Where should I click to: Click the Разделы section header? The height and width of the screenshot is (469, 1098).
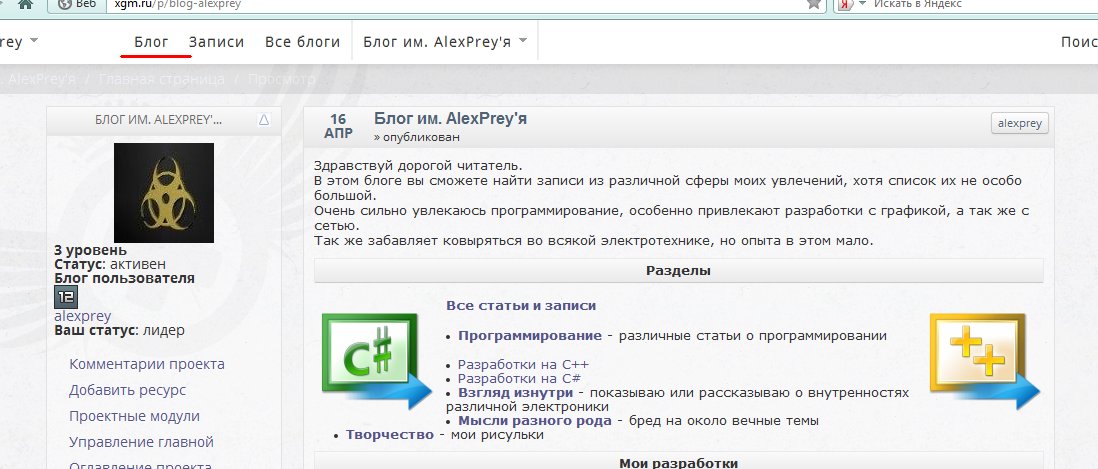(679, 270)
